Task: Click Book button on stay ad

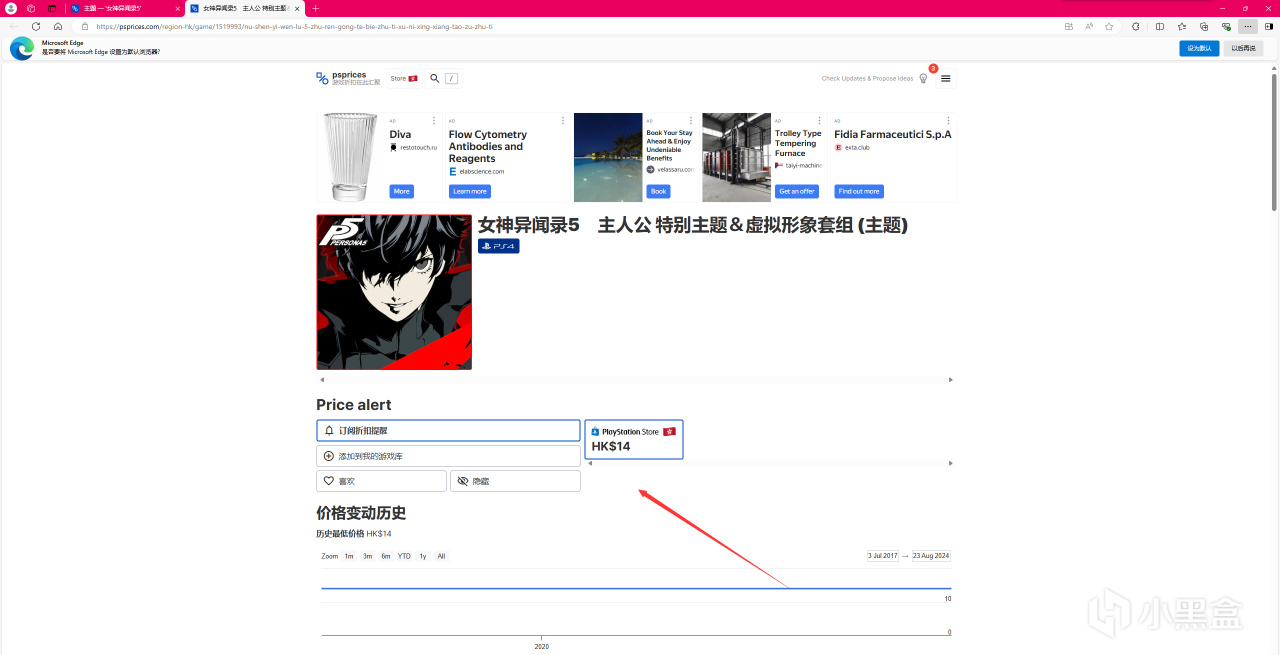Action: coord(658,191)
